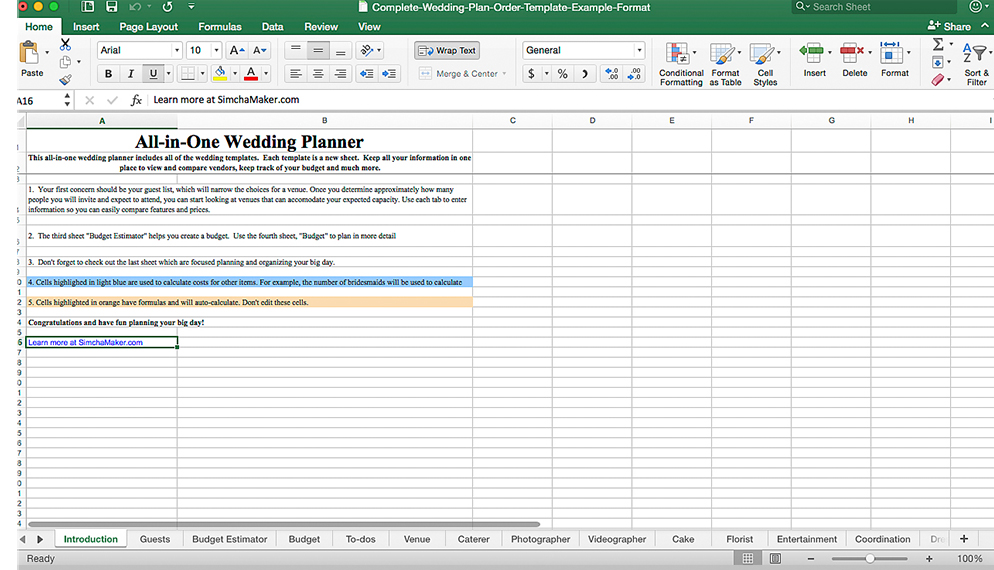Increase indent icon
The image size is (994, 570).
[x=389, y=74]
